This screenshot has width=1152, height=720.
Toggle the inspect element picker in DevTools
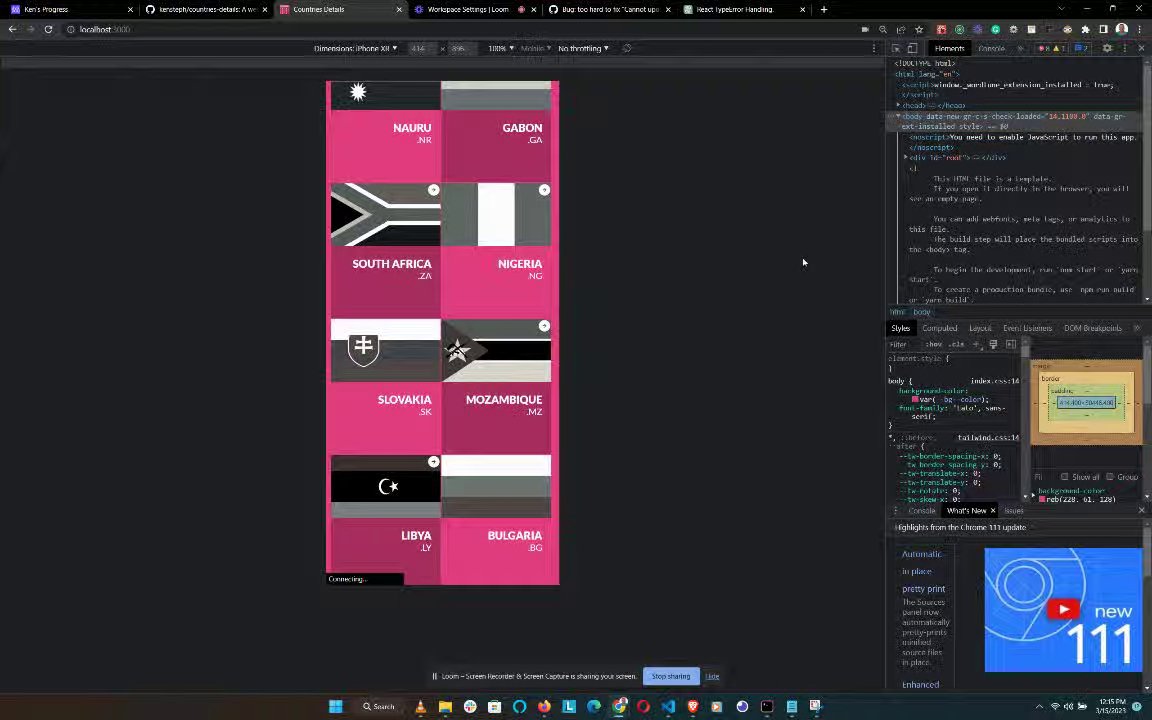tap(896, 48)
